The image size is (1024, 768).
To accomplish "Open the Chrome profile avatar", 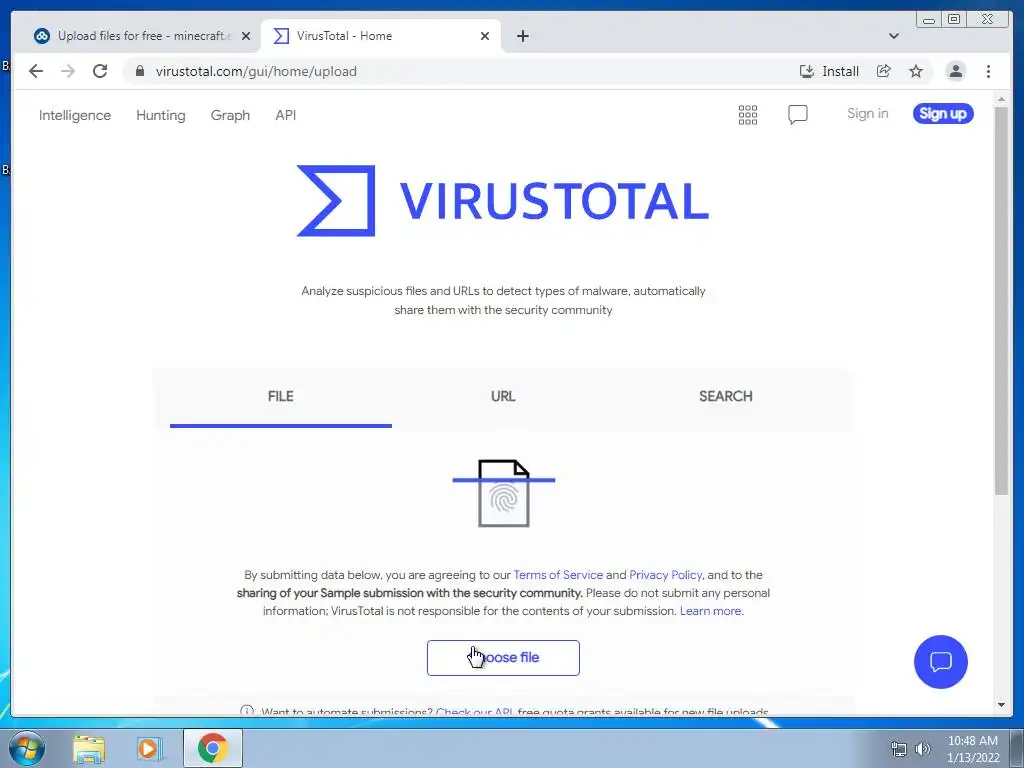I will [955, 71].
